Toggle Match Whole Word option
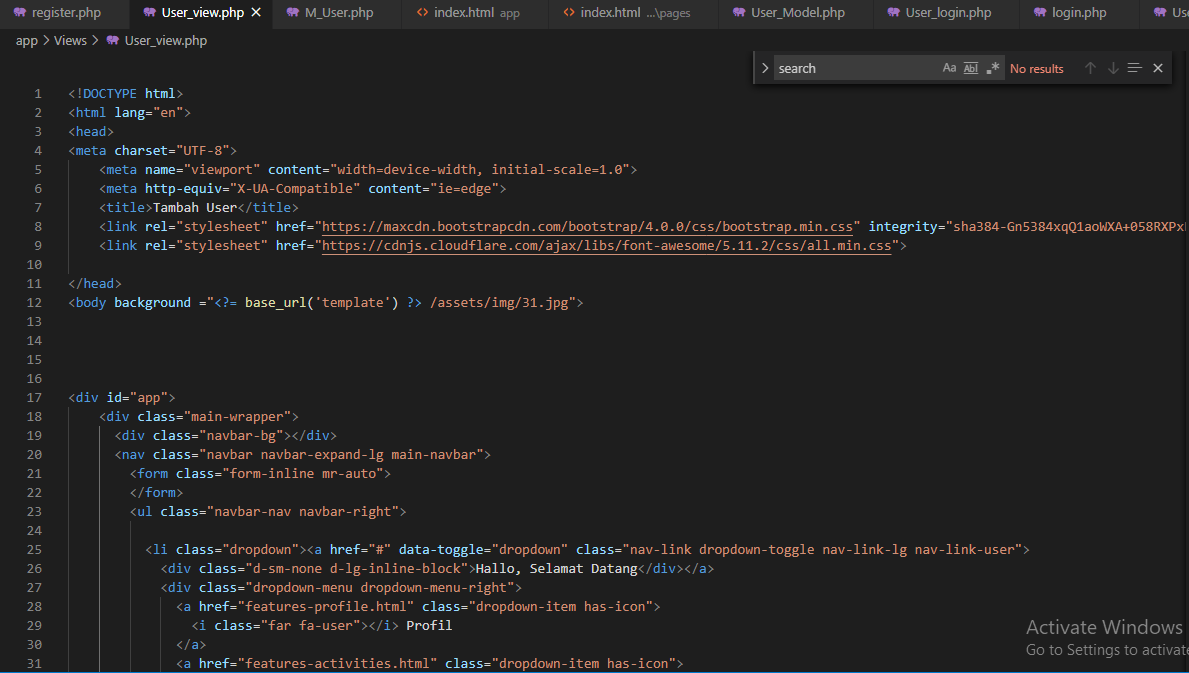Viewport: 1189px width, 673px height. 971,68
